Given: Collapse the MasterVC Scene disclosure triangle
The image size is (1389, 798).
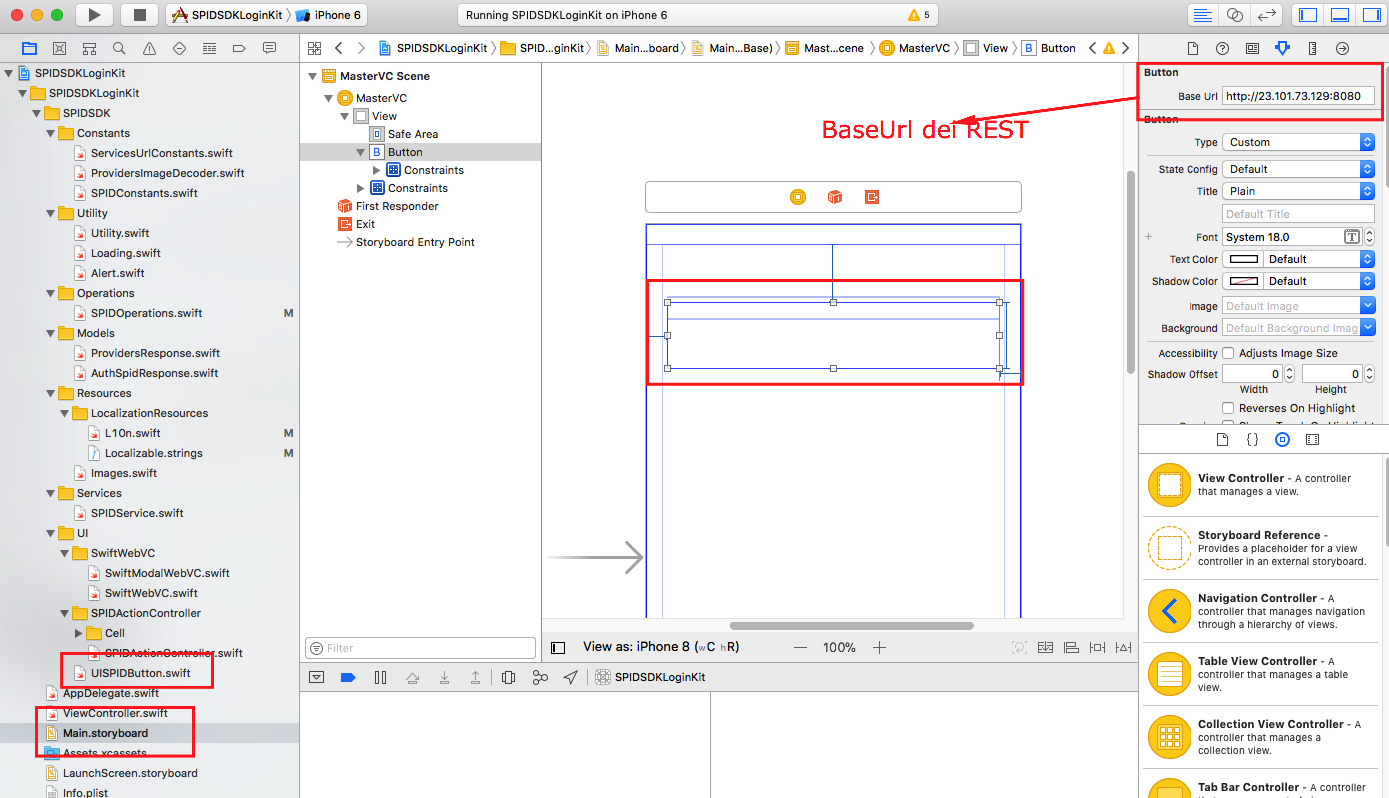Looking at the screenshot, I should [x=313, y=76].
